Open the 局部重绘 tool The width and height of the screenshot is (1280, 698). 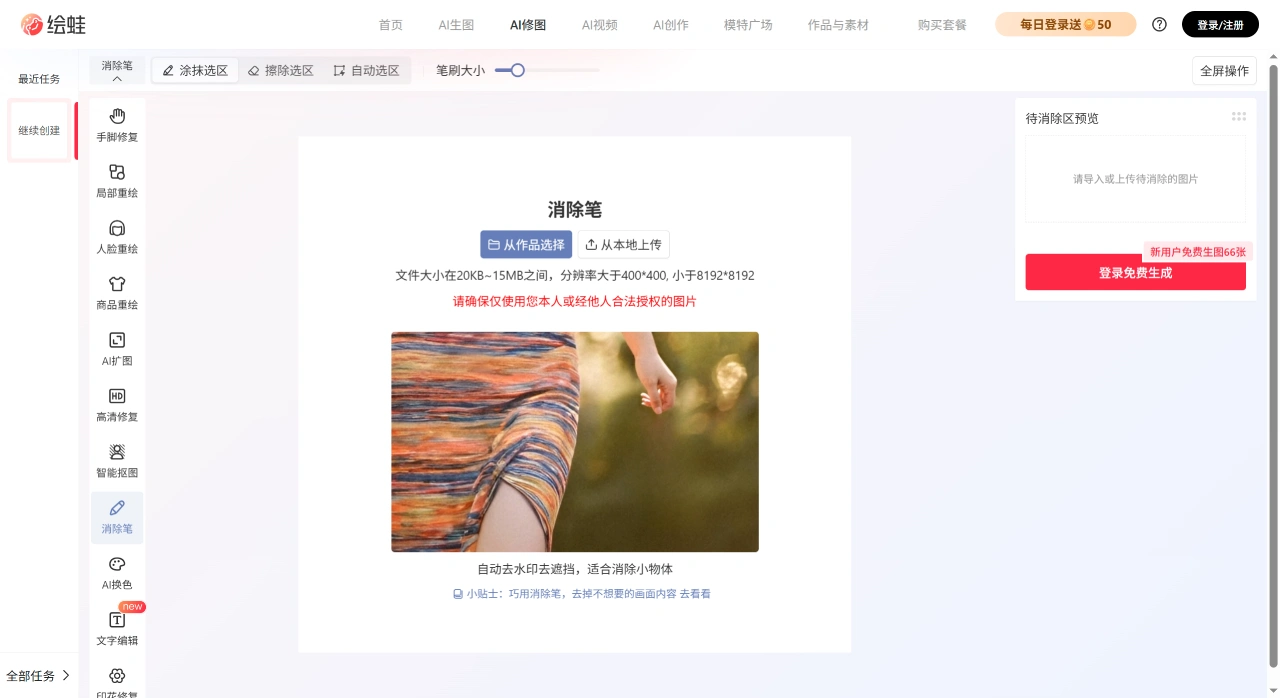(116, 180)
